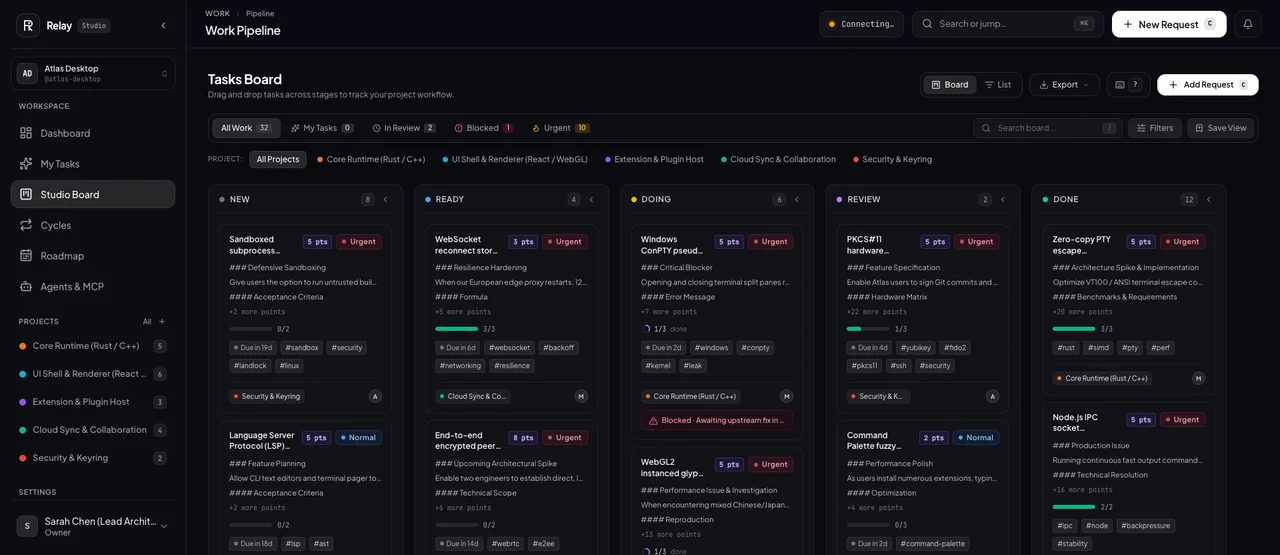Open Cloud Sync & Collaboration project in sidebar
1280x555 pixels.
tap(93, 430)
